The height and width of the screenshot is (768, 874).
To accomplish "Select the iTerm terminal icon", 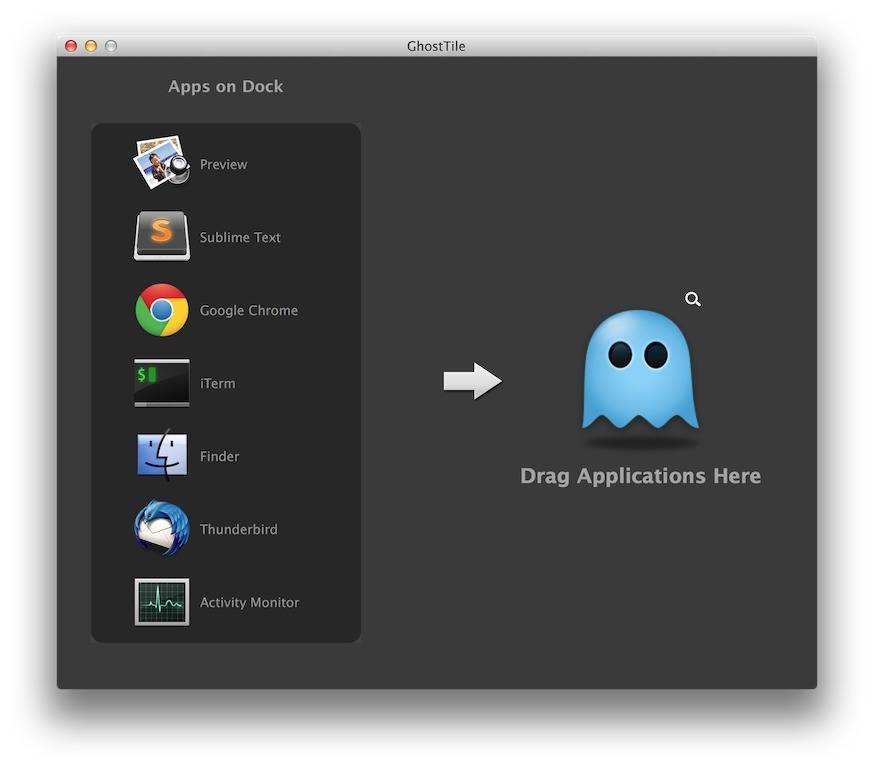I will pos(162,383).
